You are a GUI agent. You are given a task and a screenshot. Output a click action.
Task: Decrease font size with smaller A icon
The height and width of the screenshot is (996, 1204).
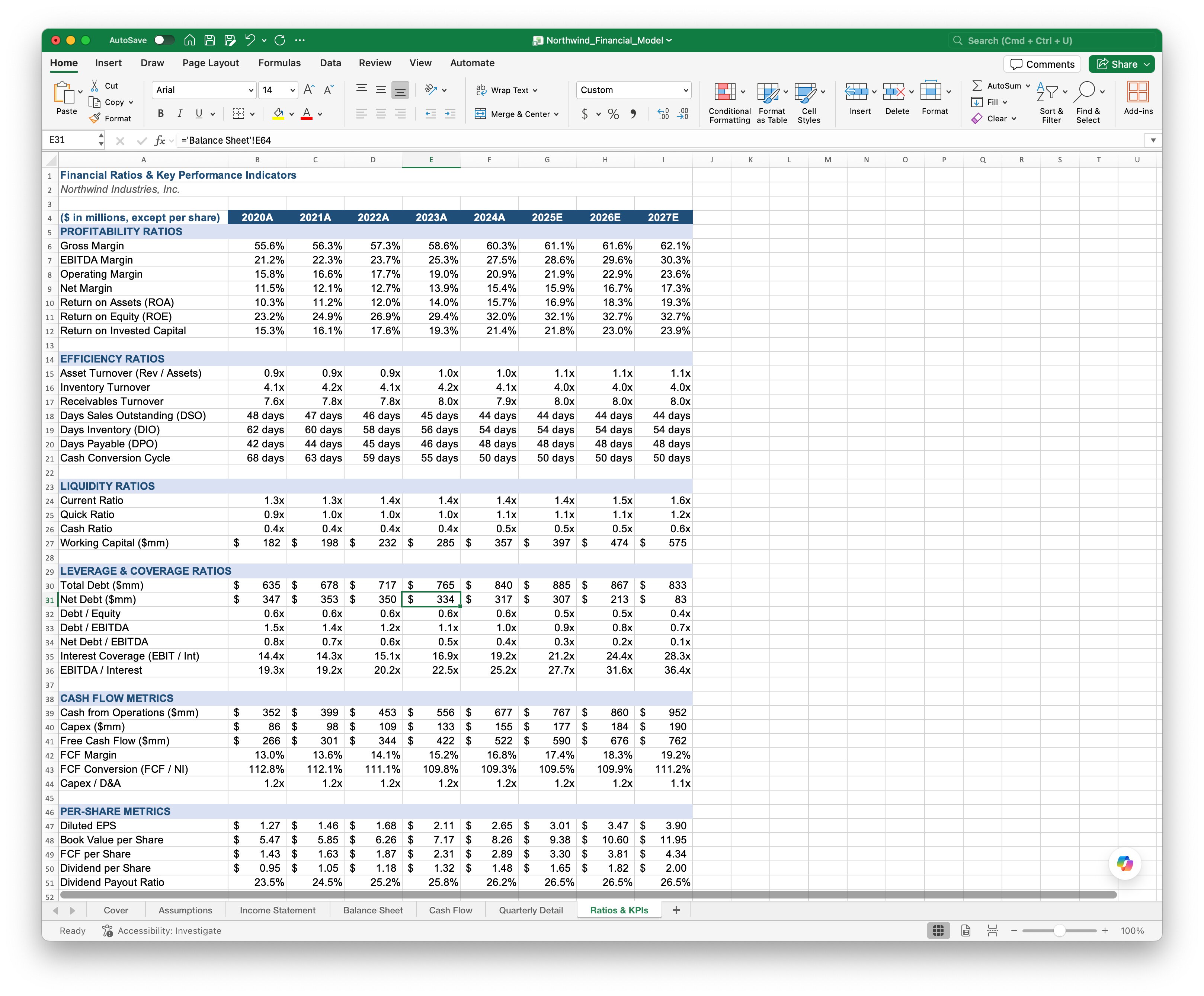329,90
